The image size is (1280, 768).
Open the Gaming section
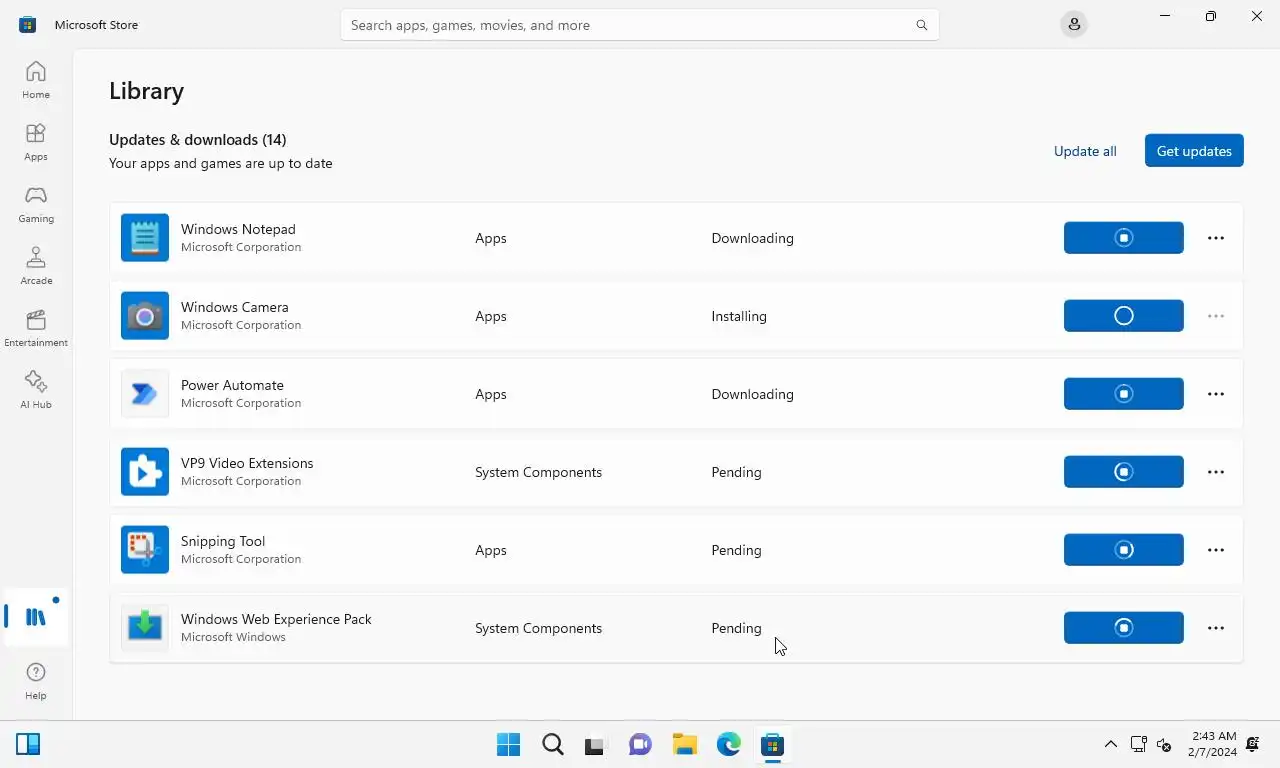click(36, 204)
